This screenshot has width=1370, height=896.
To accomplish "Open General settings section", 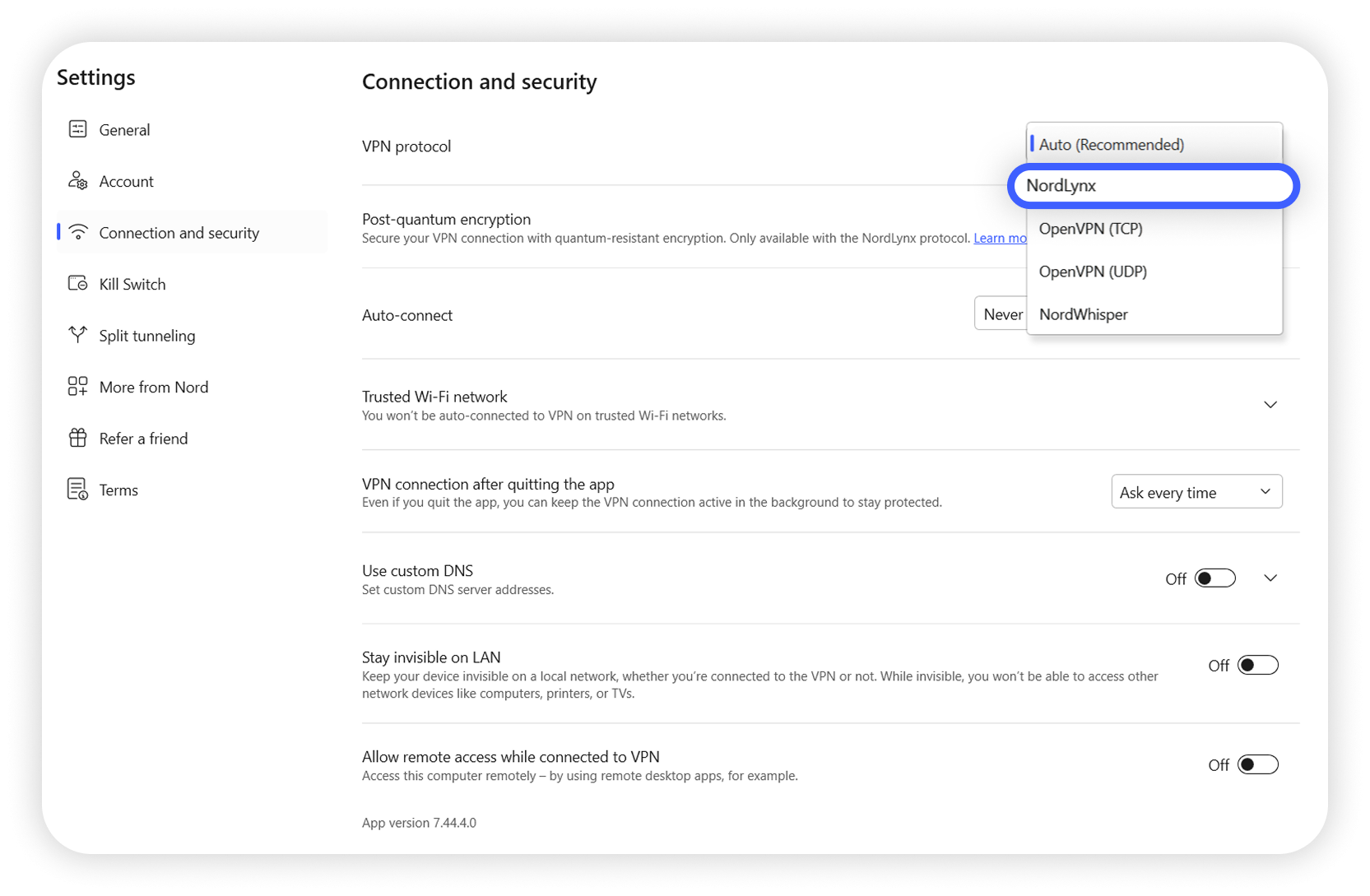I will (x=193, y=130).
